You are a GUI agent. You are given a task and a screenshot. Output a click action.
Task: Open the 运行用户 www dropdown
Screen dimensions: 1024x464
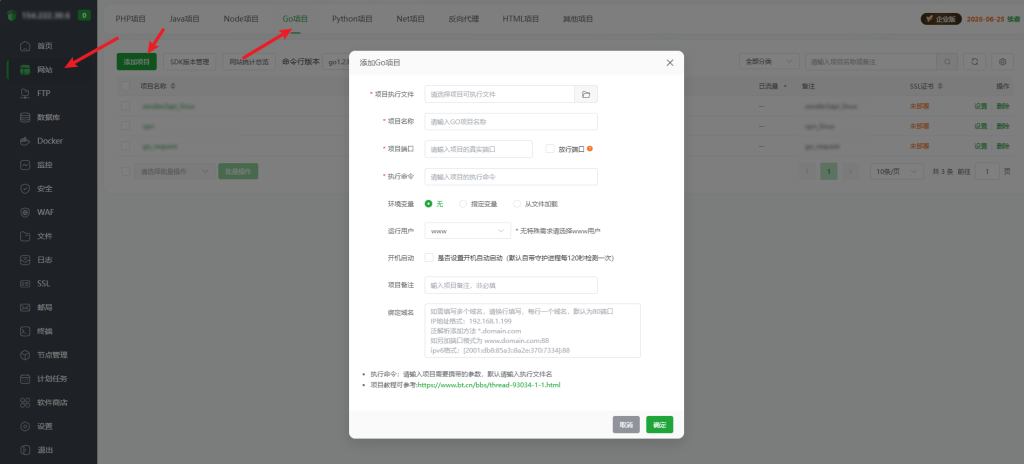468,231
